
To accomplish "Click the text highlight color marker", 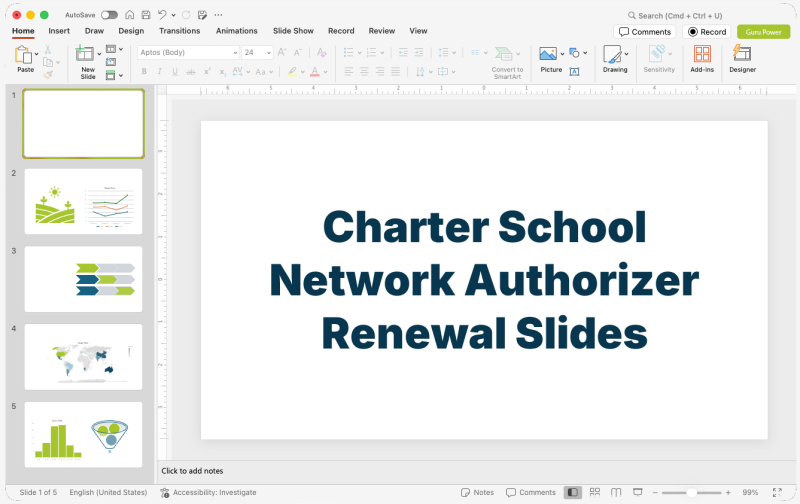I will (x=292, y=72).
